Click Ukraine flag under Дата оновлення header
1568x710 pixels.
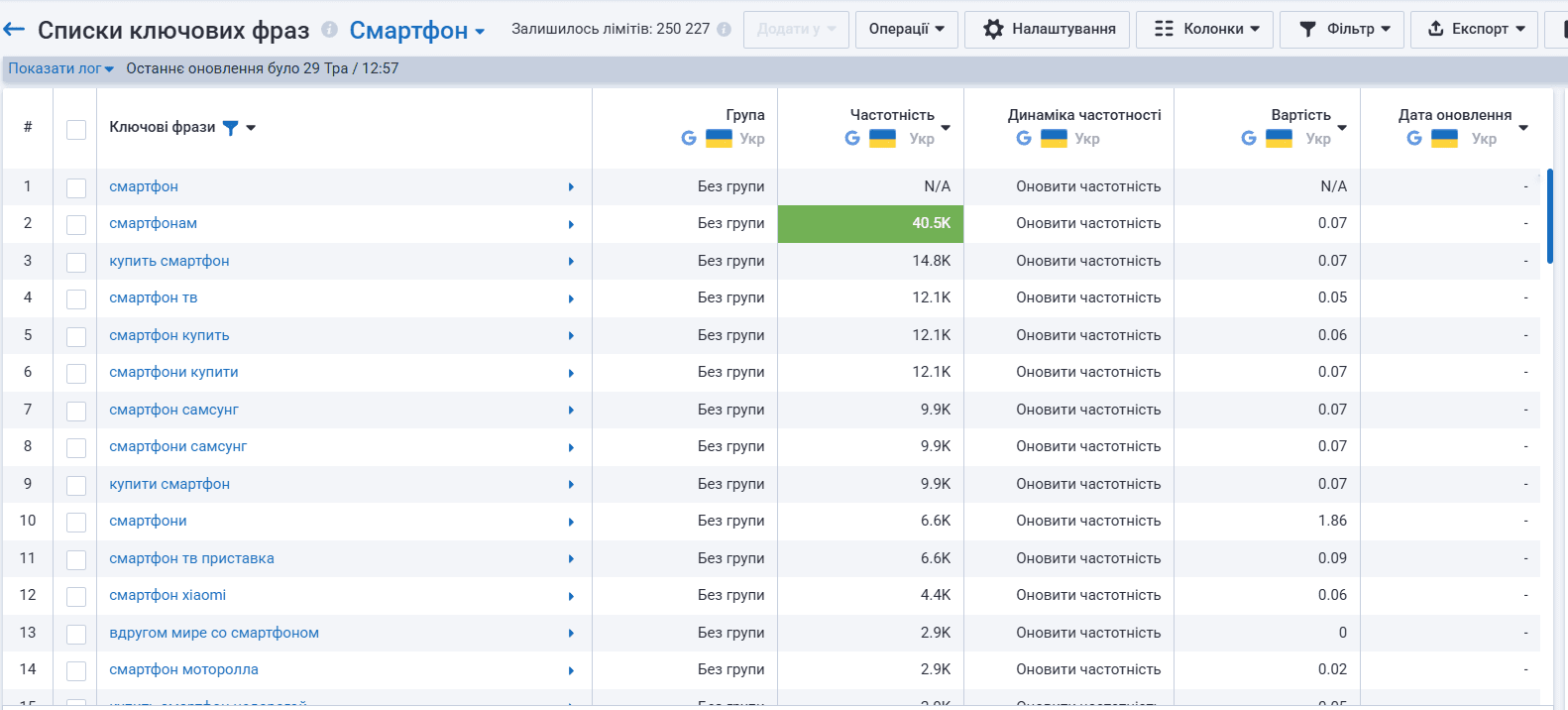pyautogui.click(x=1444, y=138)
